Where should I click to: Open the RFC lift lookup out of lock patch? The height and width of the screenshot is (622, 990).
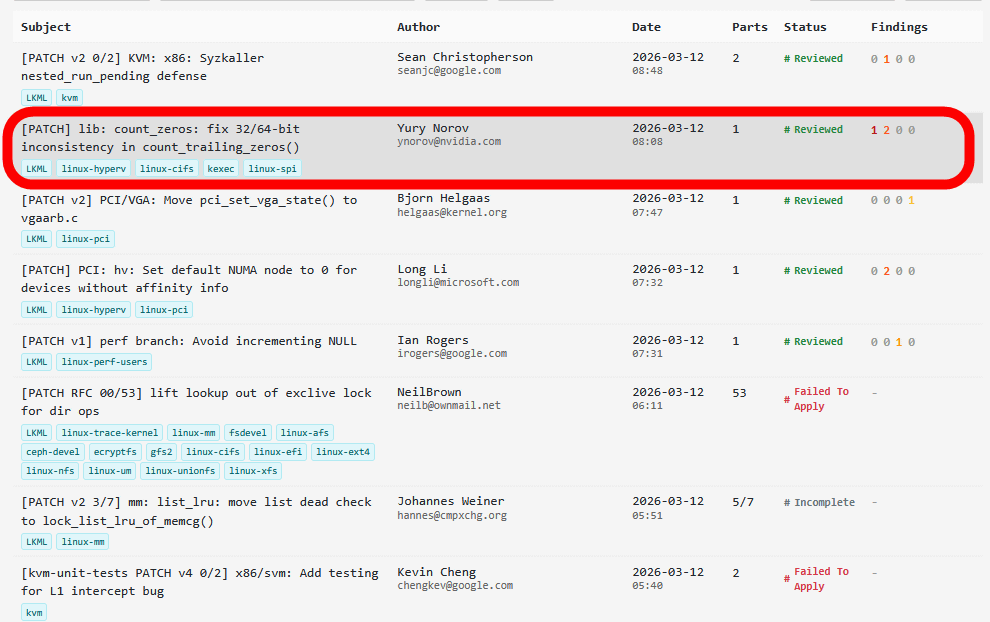pos(195,402)
